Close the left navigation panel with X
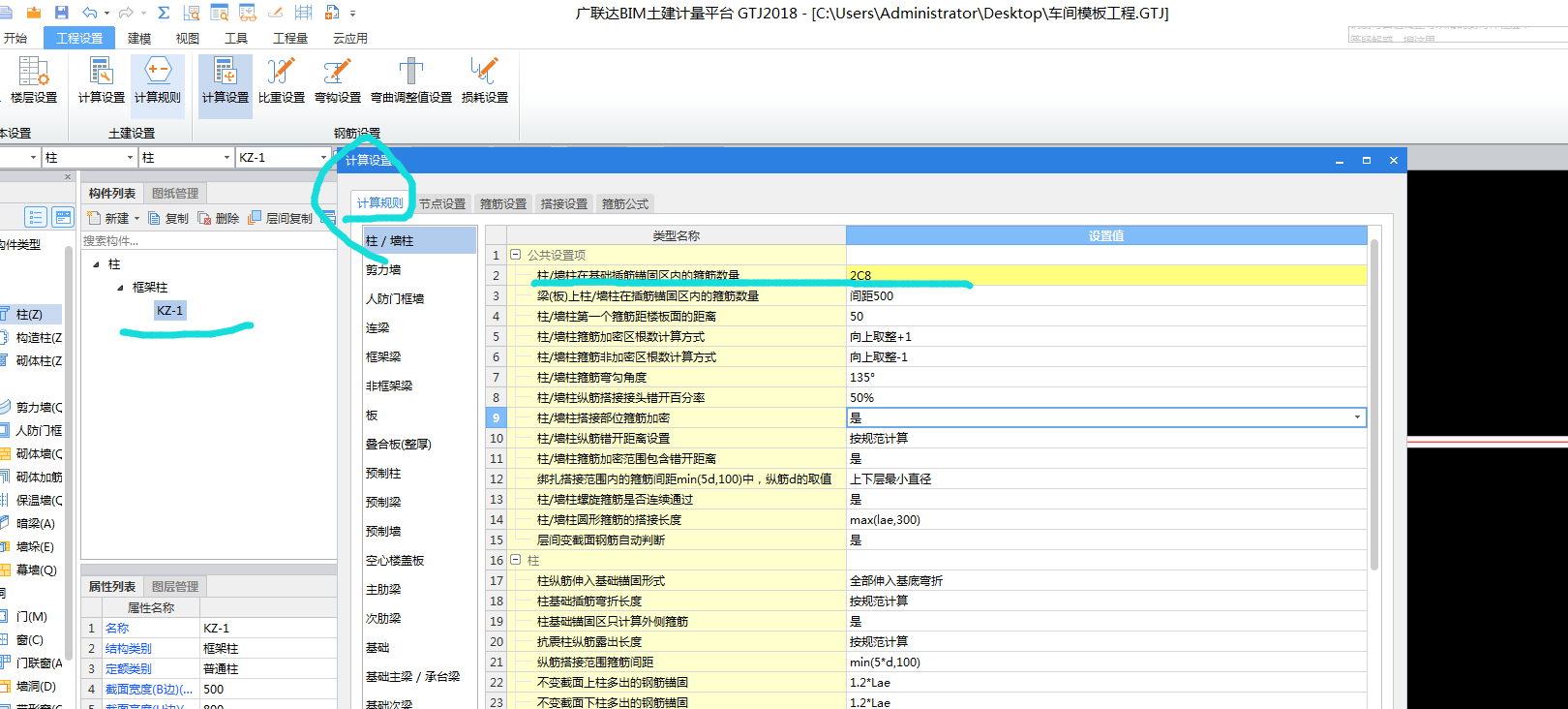The image size is (1568, 709). click(67, 176)
